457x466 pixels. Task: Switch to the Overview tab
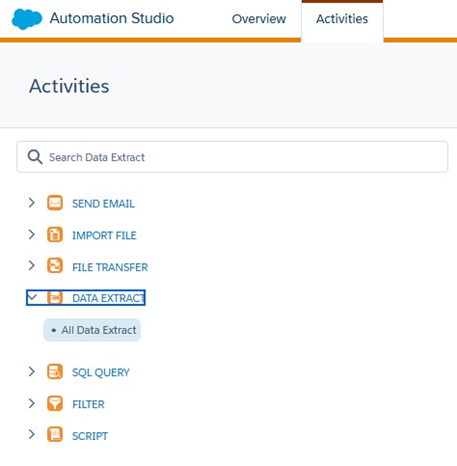[x=259, y=19]
